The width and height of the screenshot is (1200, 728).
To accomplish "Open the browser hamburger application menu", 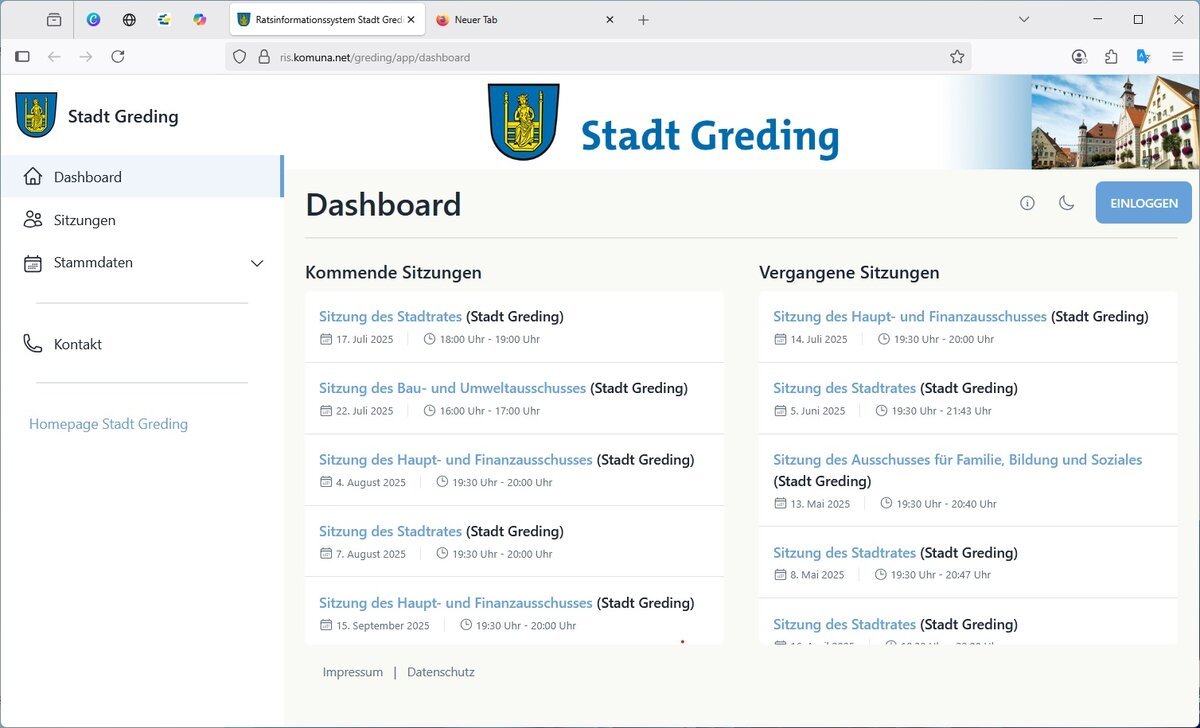I will pyautogui.click(x=1177, y=57).
